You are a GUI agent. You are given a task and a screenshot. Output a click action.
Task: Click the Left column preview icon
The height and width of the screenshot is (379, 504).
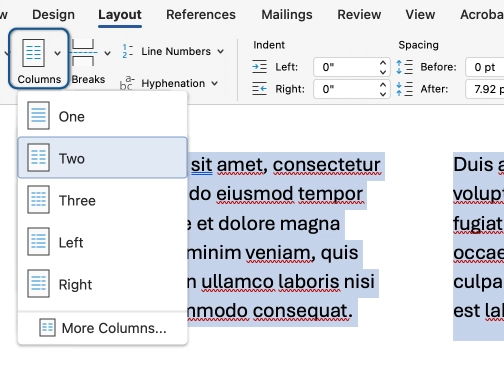click(x=38, y=242)
